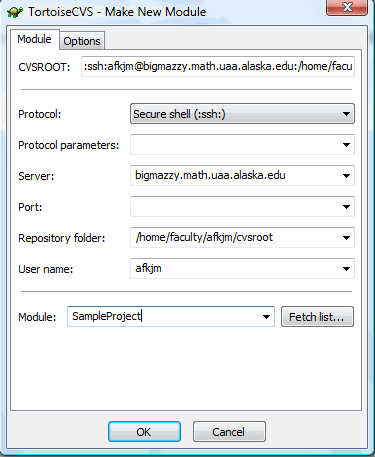Click the "CVSROOT:" label
The height and width of the screenshot is (457, 375).
pyautogui.click(x=44, y=67)
